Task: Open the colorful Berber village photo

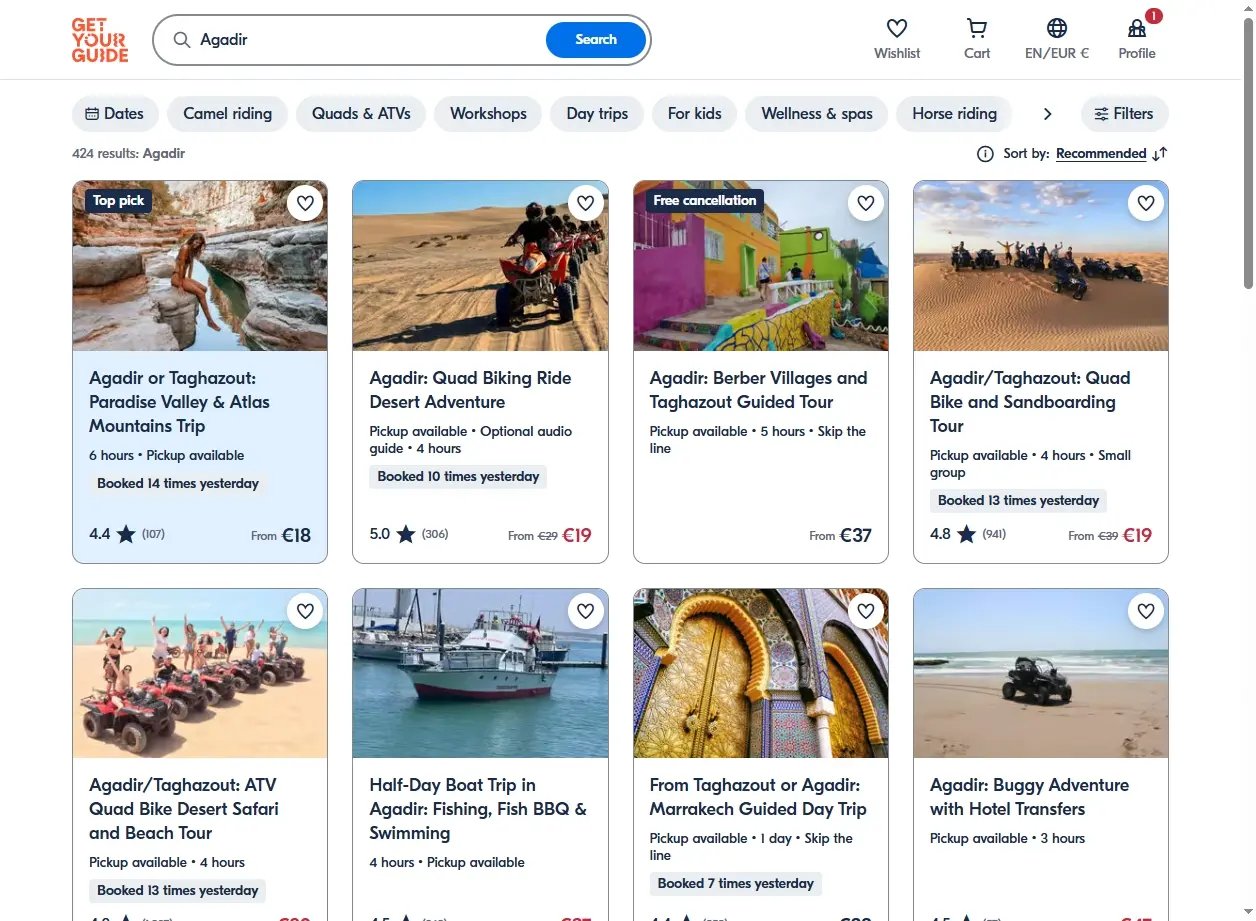Action: coord(761,266)
